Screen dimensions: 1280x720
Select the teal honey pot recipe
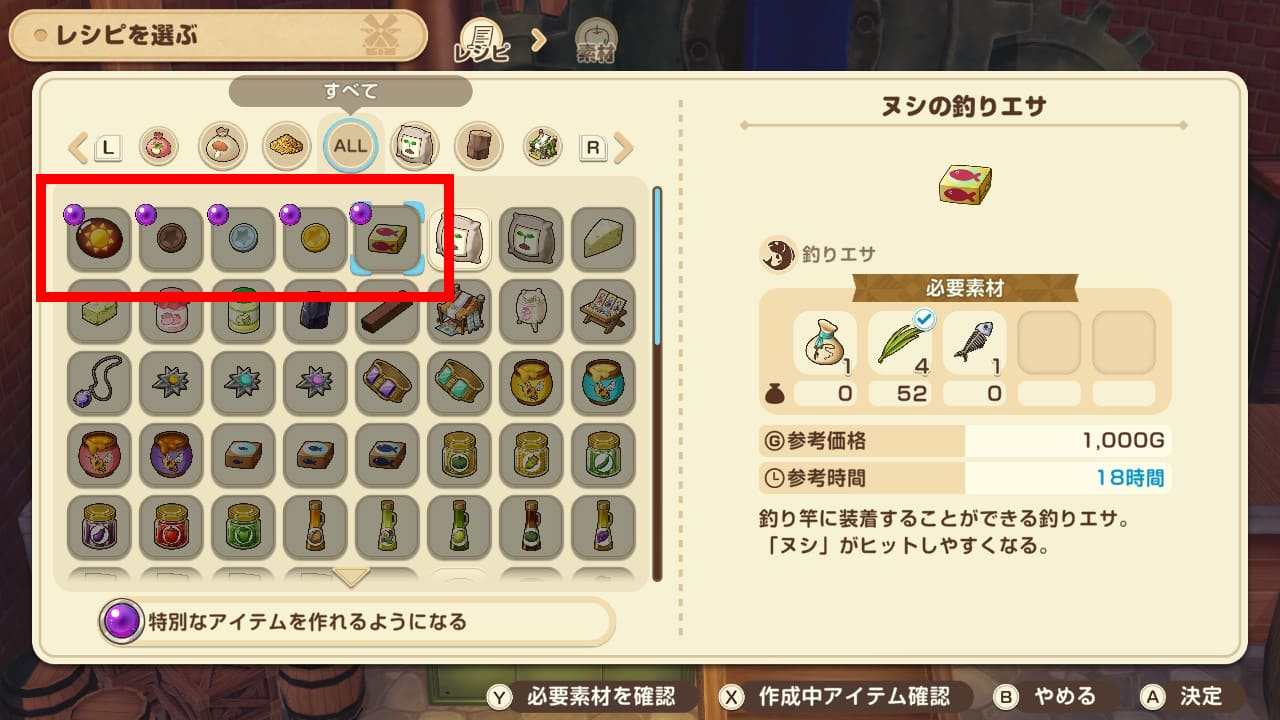click(603, 384)
